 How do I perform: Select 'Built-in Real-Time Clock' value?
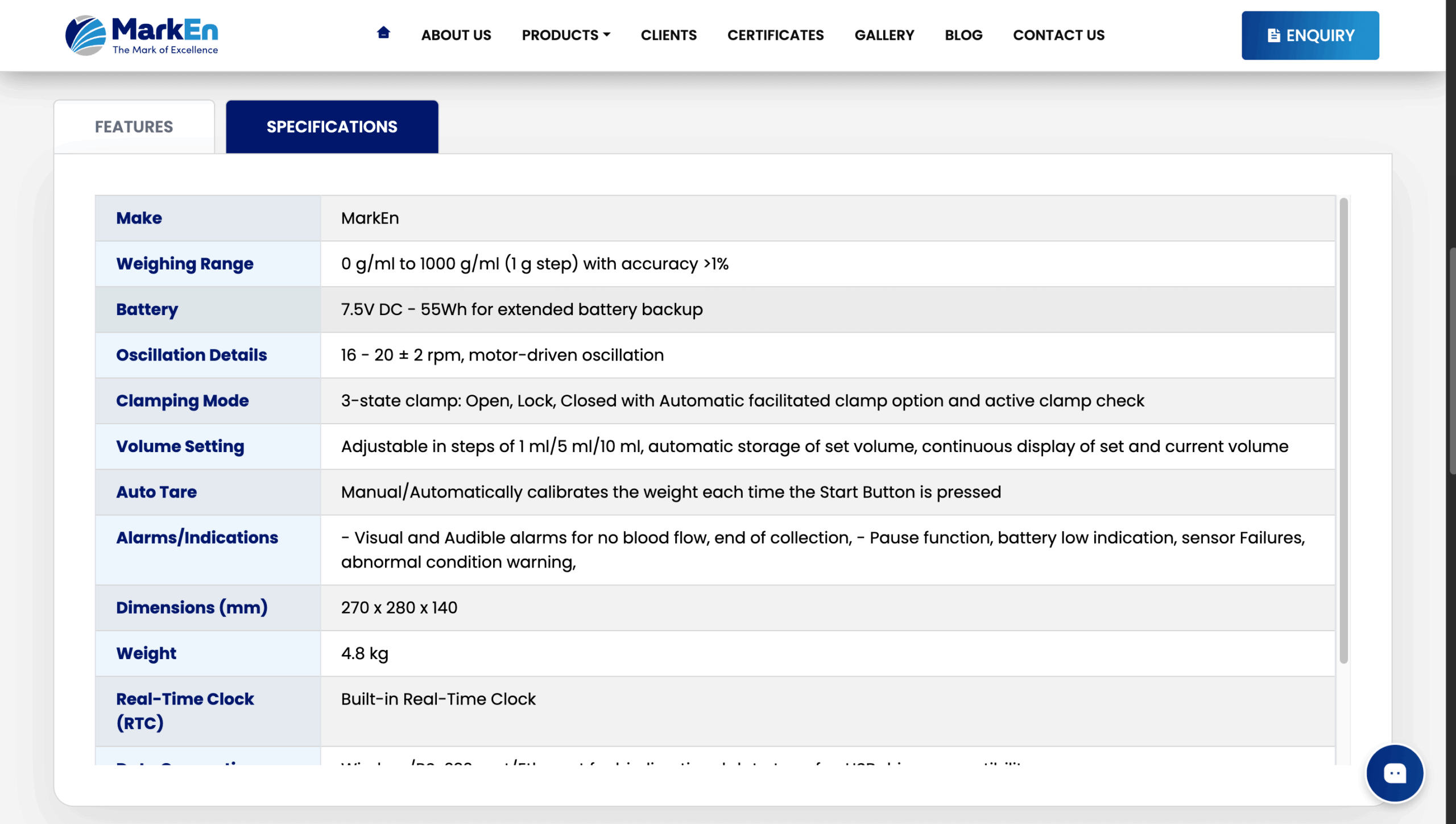(x=438, y=699)
